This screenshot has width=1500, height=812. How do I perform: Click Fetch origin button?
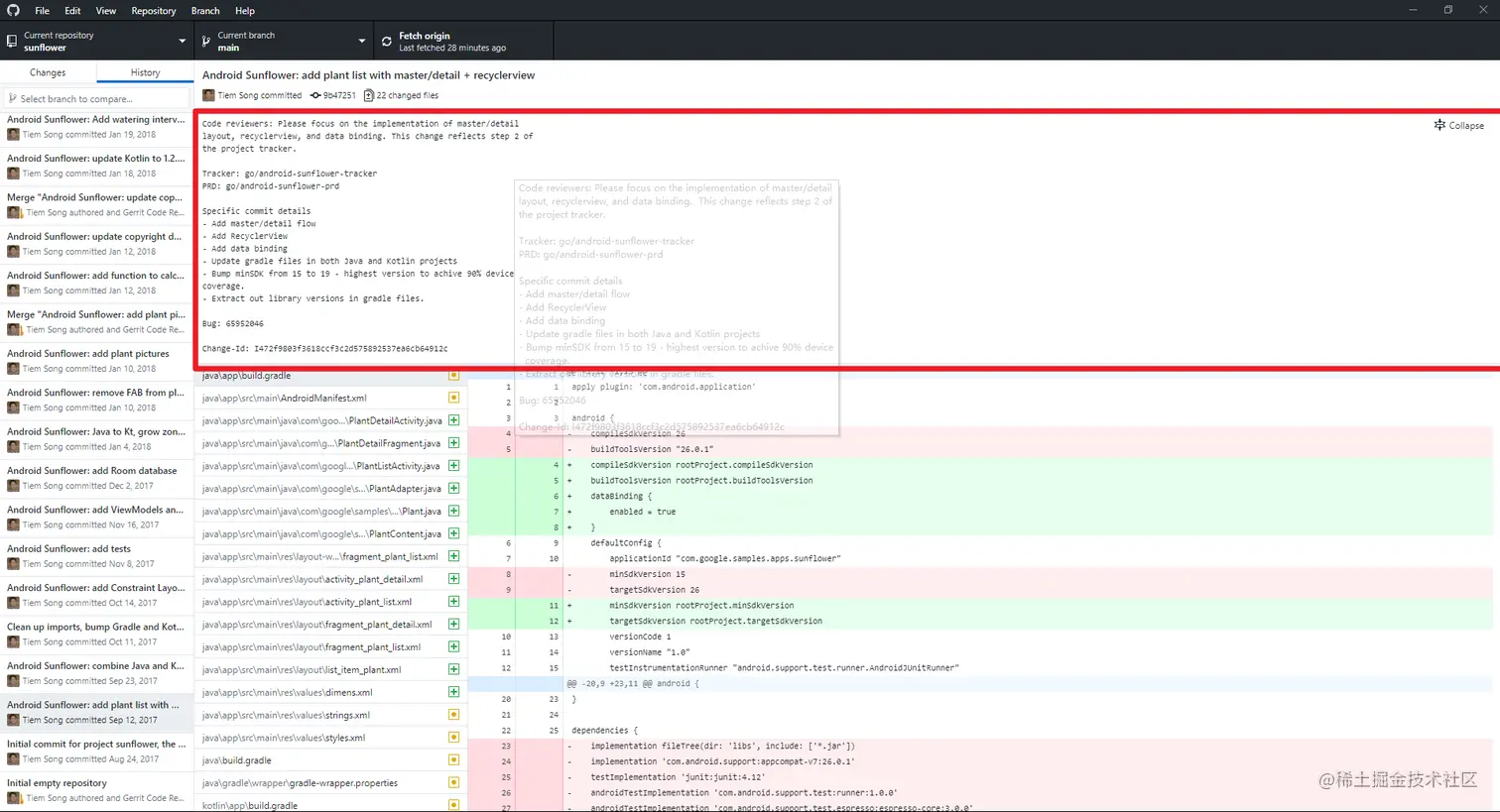[x=463, y=41]
